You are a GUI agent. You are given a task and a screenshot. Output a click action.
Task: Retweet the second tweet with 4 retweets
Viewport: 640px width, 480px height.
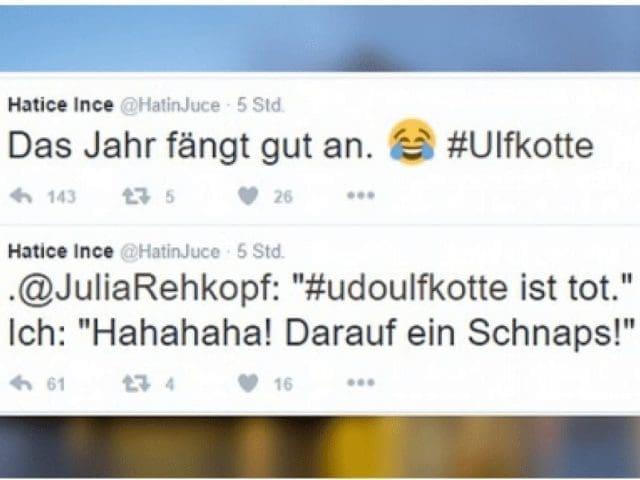[x=137, y=384]
